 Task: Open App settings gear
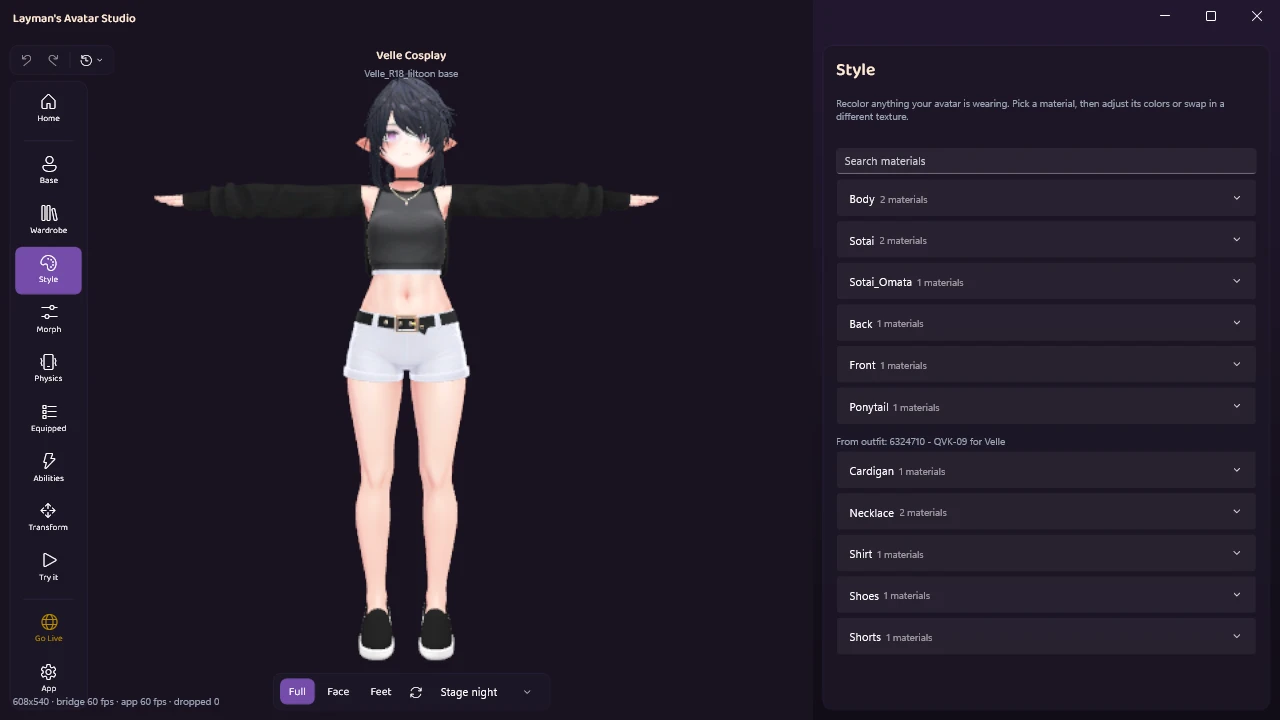click(48, 678)
